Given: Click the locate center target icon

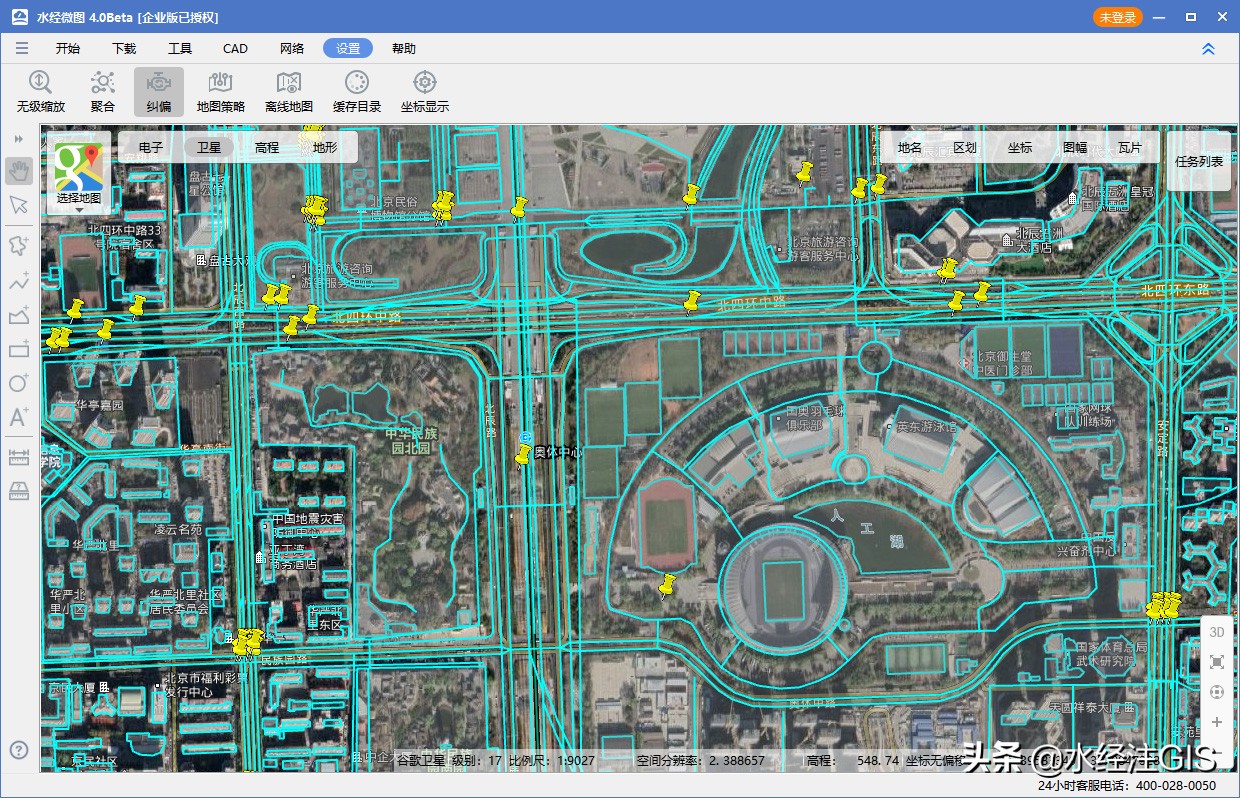Looking at the screenshot, I should [x=1217, y=692].
